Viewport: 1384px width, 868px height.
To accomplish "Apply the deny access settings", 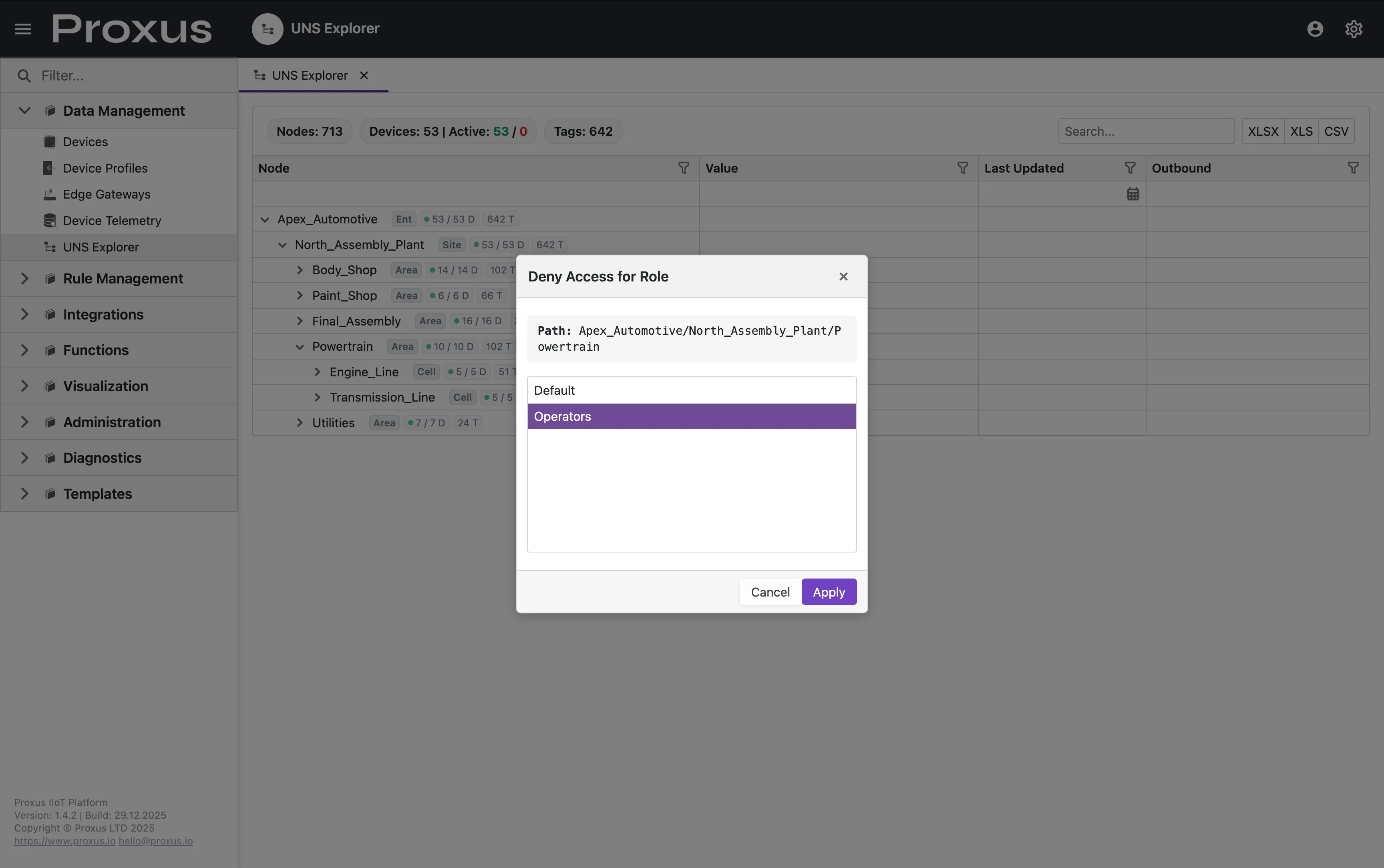I will pyautogui.click(x=829, y=591).
